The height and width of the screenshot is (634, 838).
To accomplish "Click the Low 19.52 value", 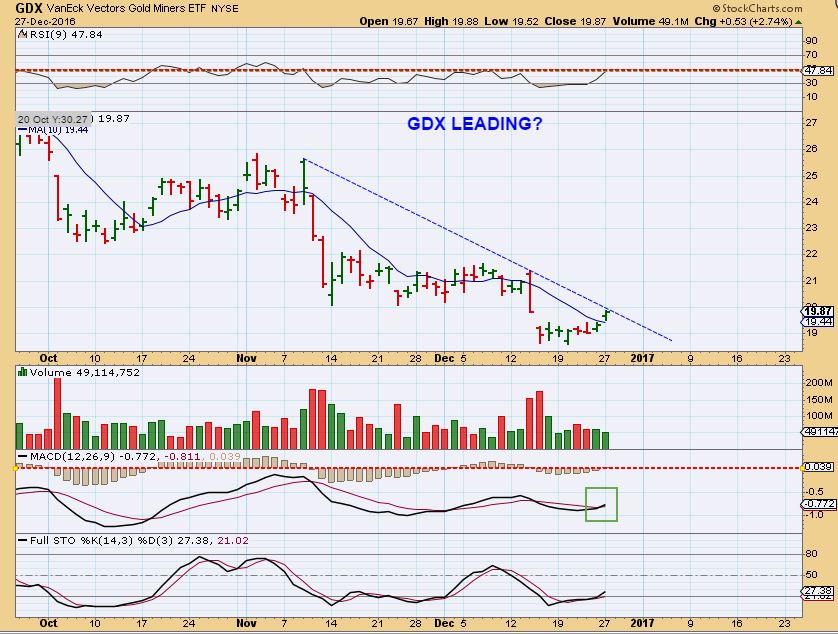I will 511,21.
